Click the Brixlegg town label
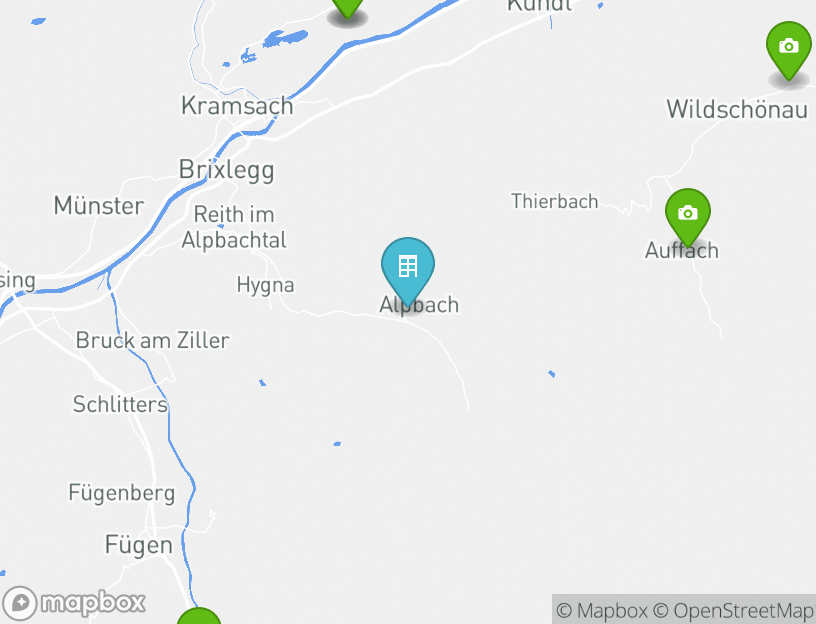This screenshot has width=816, height=624. pyautogui.click(x=226, y=170)
